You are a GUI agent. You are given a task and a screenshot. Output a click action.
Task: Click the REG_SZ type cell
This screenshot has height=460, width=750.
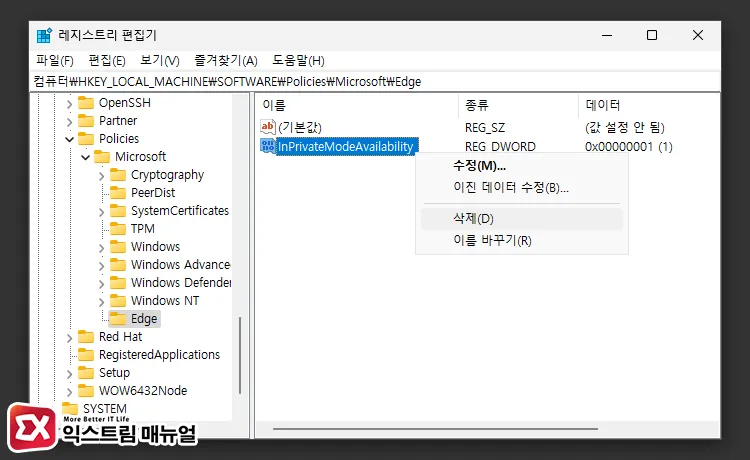tap(485, 128)
